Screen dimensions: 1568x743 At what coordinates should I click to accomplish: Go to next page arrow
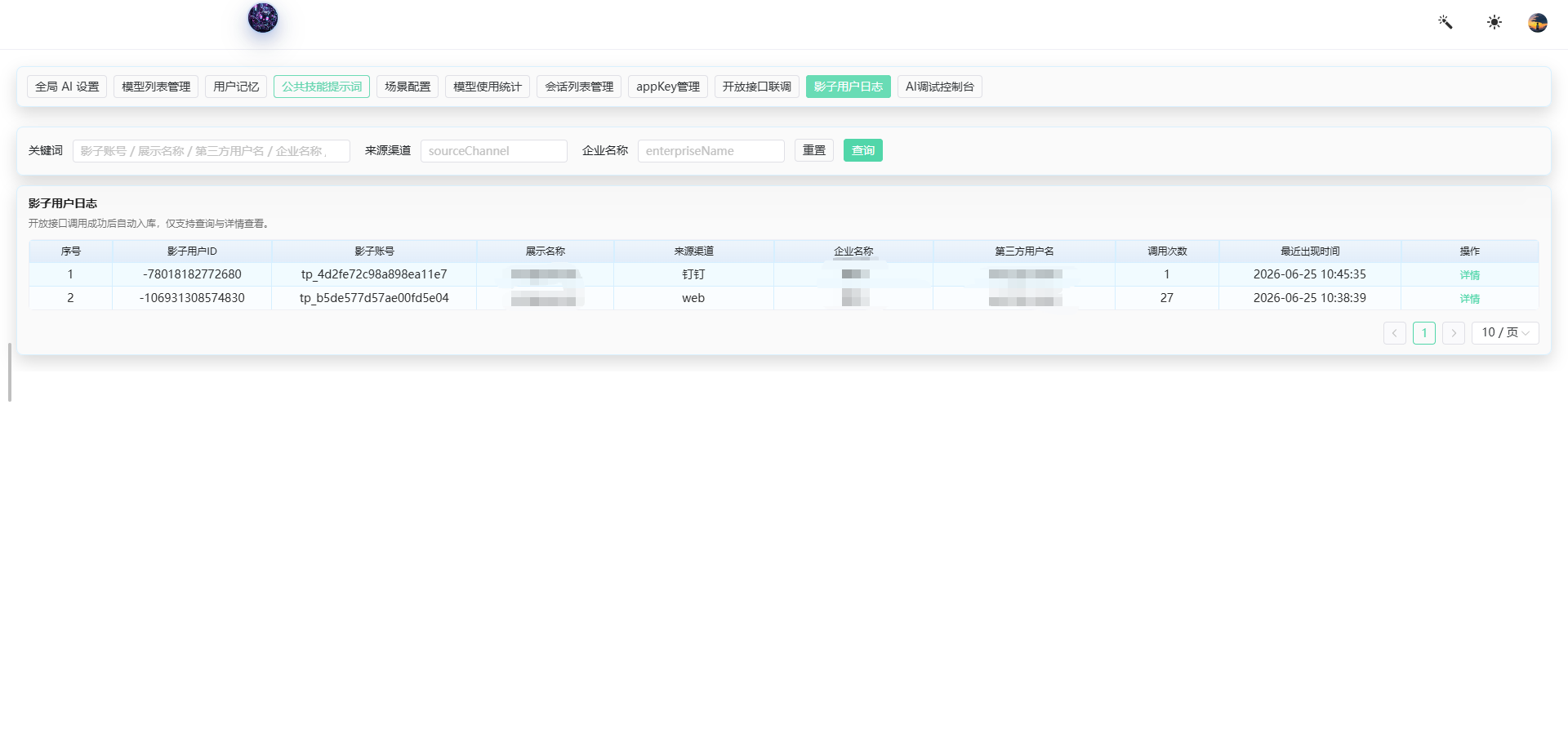click(x=1454, y=333)
